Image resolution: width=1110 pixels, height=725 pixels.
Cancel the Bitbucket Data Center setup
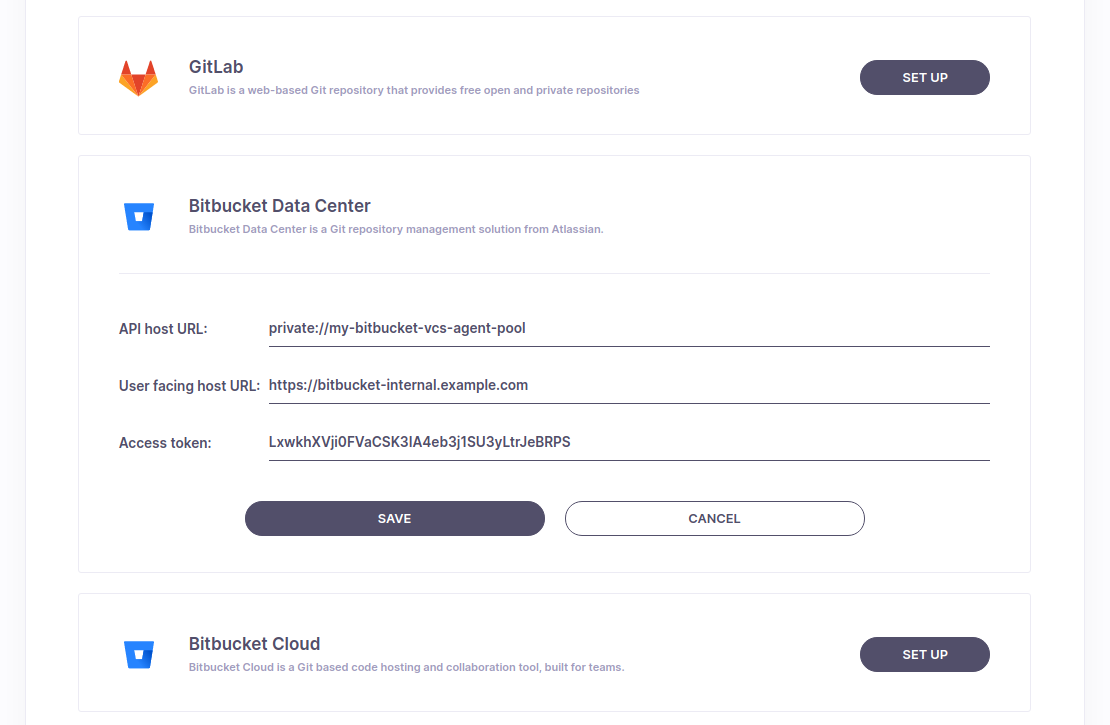714,518
